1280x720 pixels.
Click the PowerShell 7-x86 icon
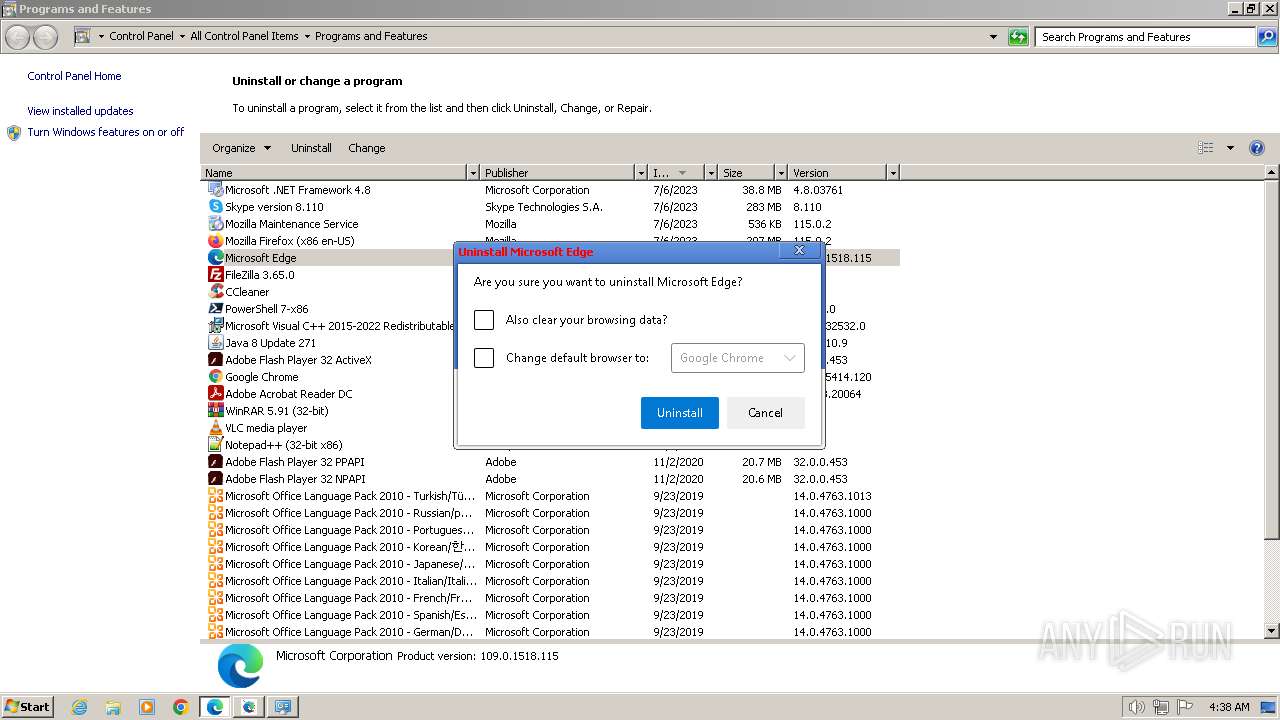click(215, 309)
